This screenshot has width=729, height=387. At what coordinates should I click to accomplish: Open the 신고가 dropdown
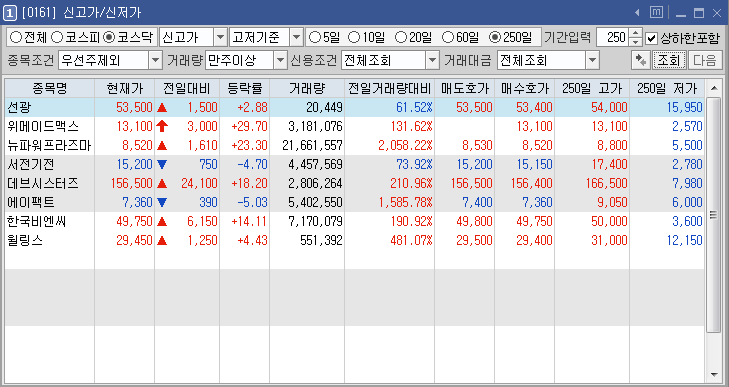click(220, 37)
